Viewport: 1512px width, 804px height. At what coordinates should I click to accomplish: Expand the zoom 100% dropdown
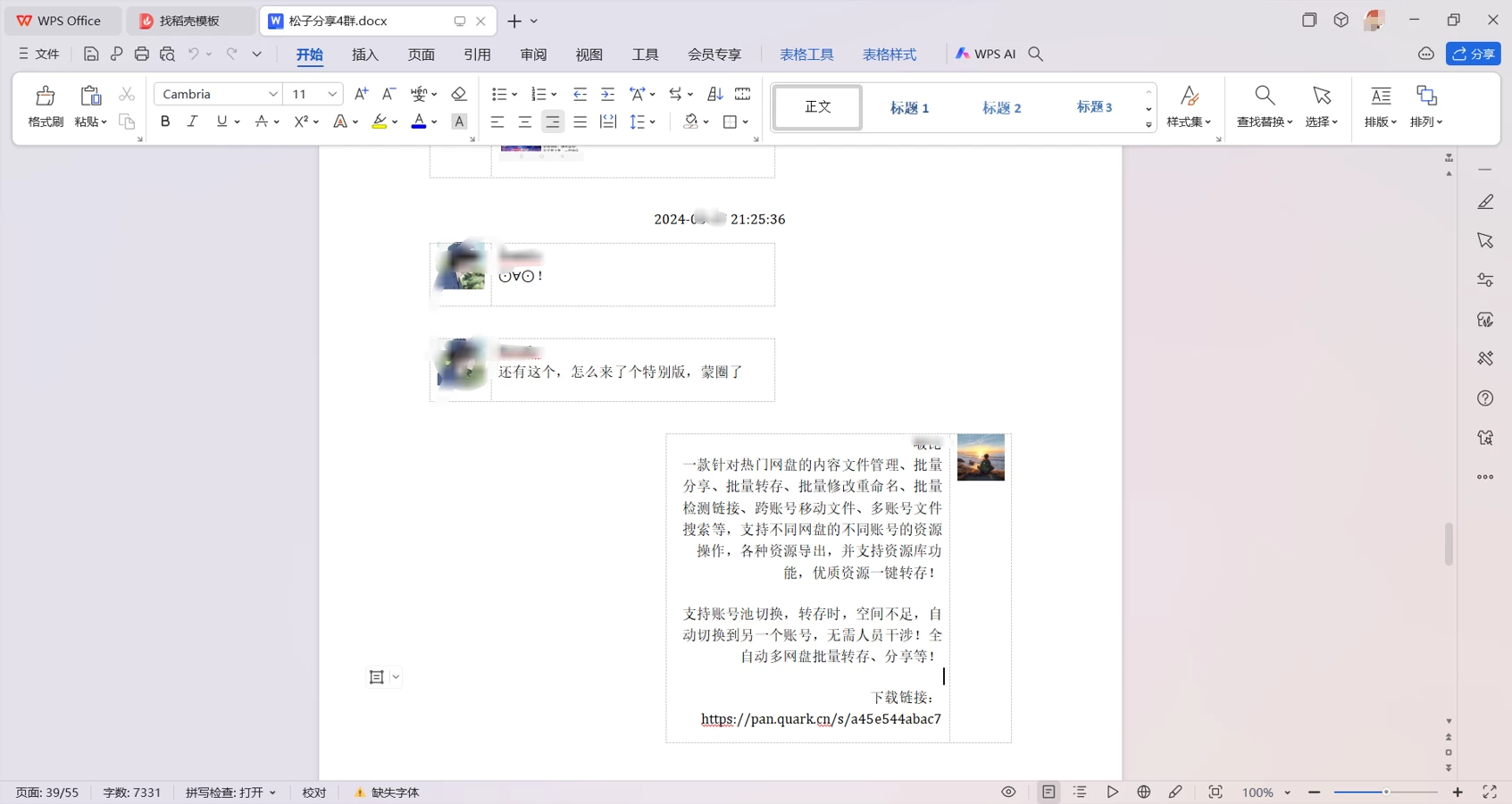[x=1287, y=792]
